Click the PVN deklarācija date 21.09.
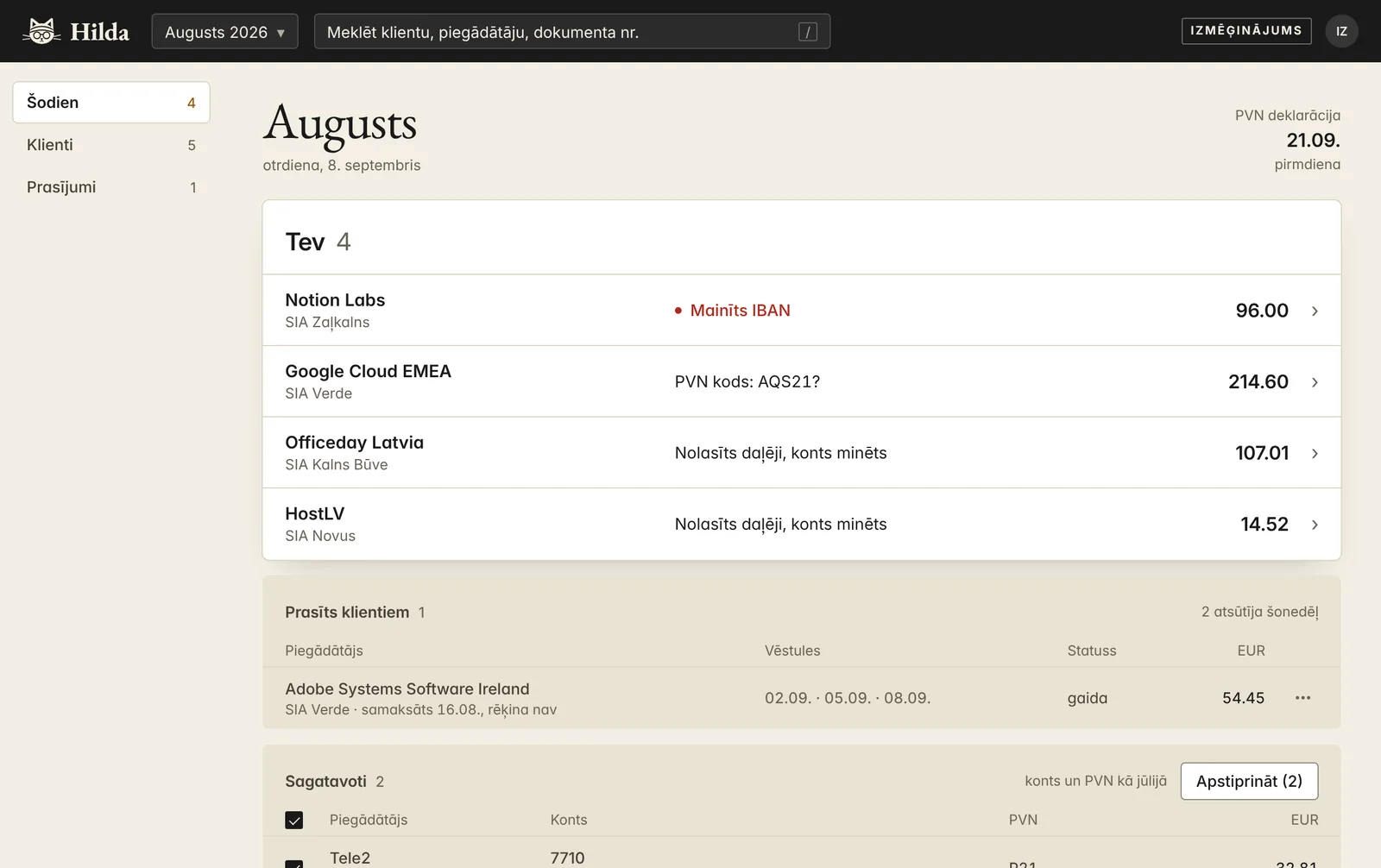Viewport: 1381px width, 868px height. pyautogui.click(x=1313, y=140)
